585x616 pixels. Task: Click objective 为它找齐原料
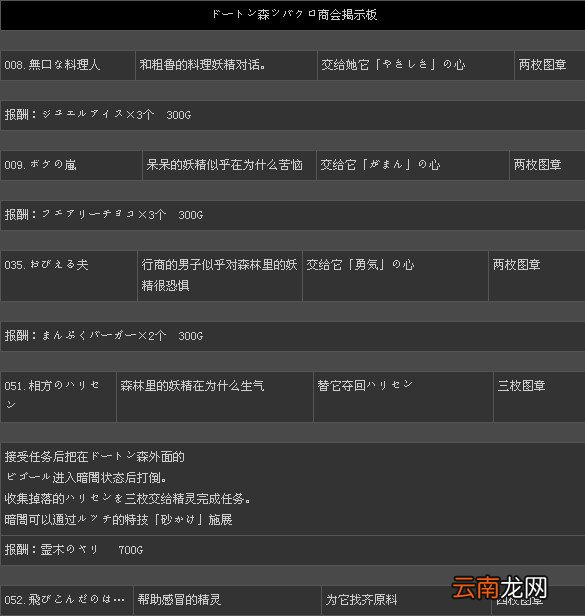361,600
